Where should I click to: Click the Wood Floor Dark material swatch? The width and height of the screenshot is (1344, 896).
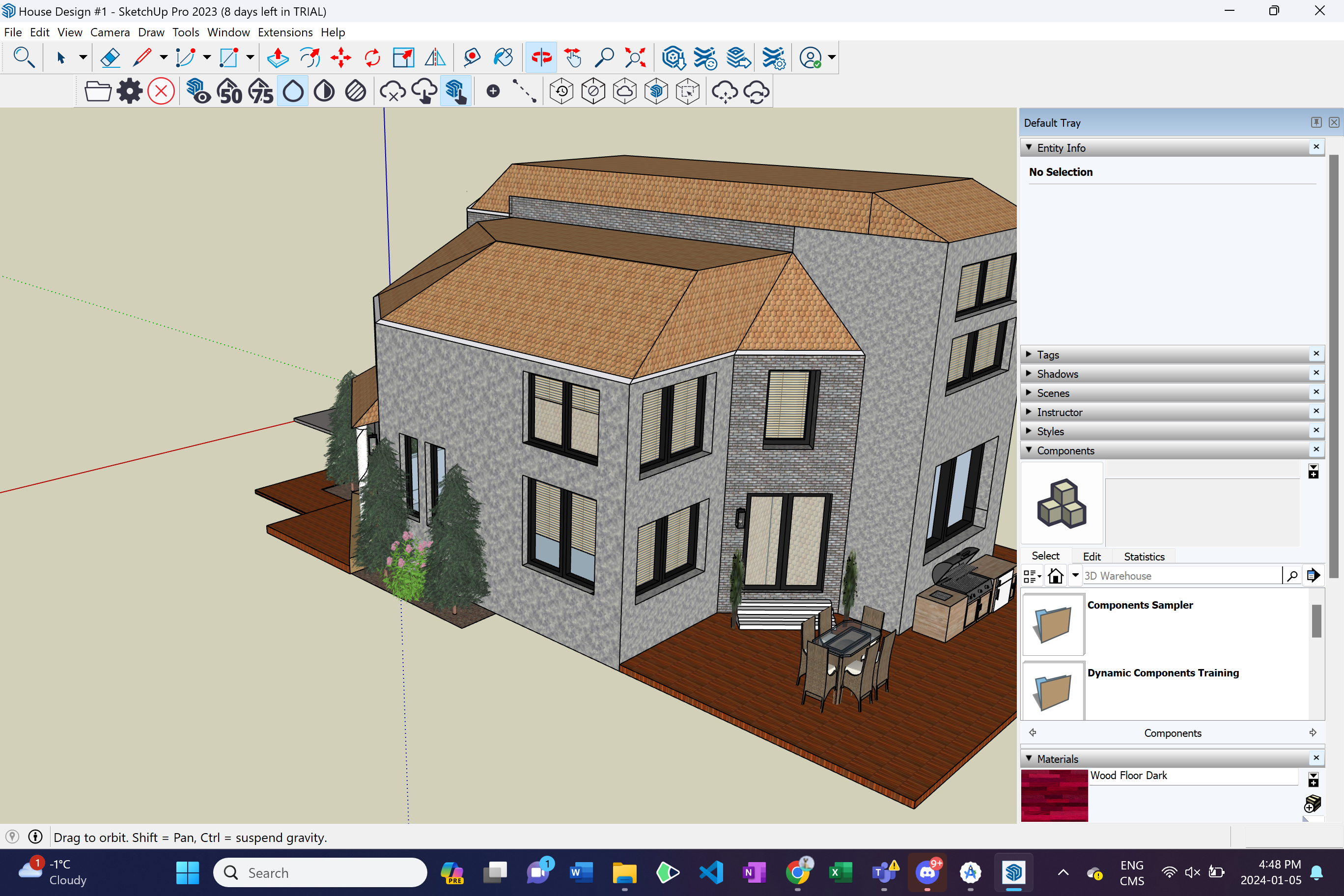coord(1054,795)
